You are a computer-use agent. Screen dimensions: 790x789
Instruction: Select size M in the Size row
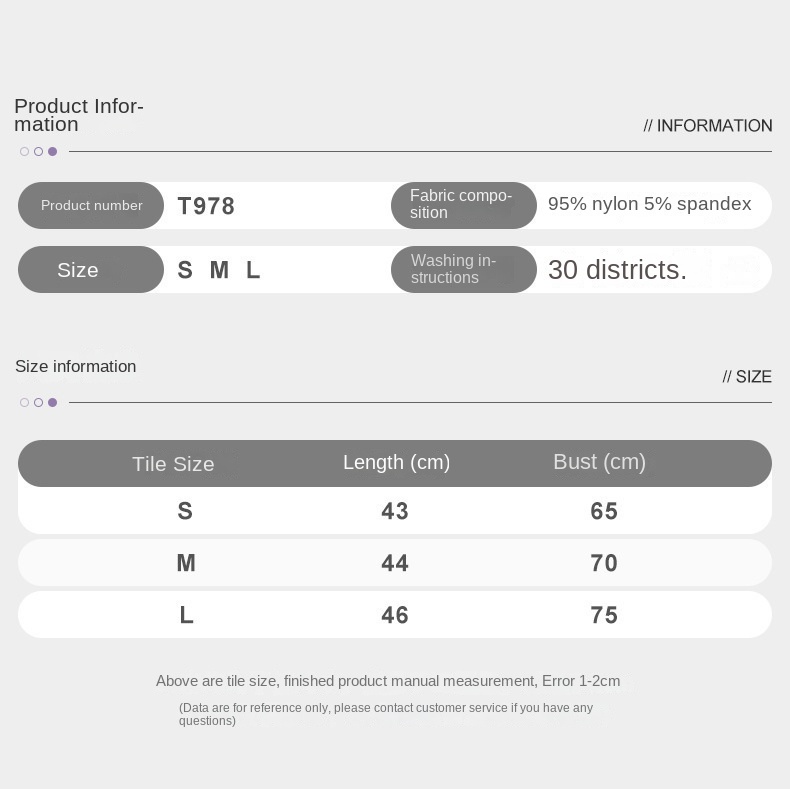coord(219,270)
